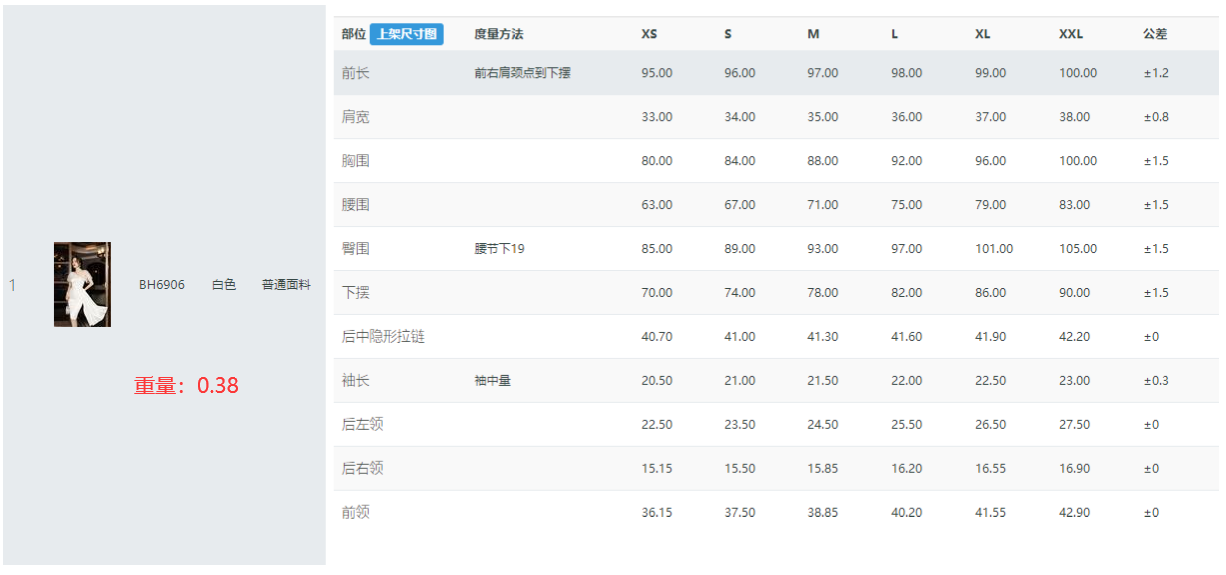
Task: Select product code BH6906
Action: tap(162, 285)
